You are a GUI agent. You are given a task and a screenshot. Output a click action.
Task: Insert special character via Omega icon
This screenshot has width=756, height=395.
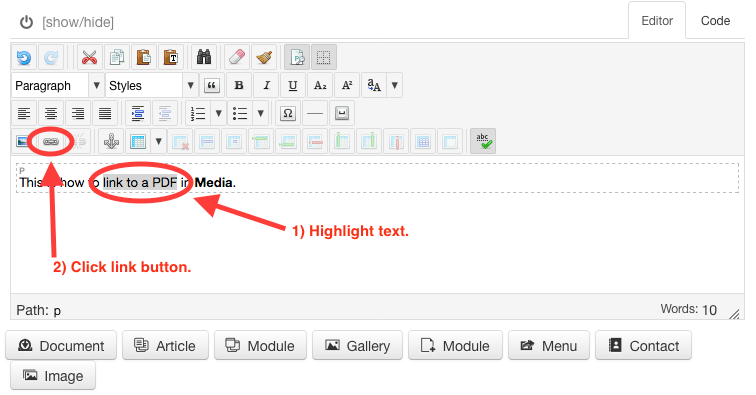[x=288, y=114]
